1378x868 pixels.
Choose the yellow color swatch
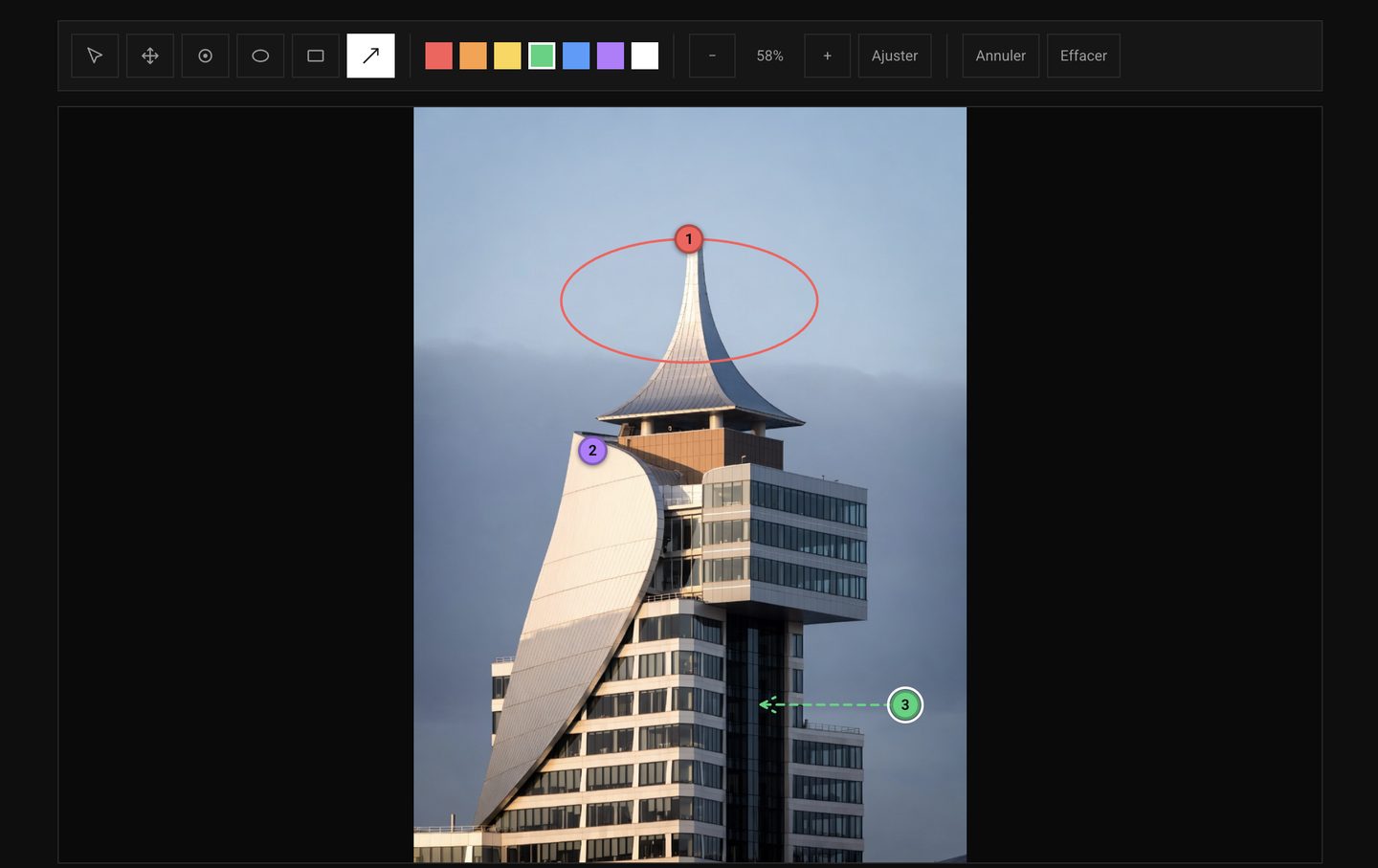tap(507, 56)
